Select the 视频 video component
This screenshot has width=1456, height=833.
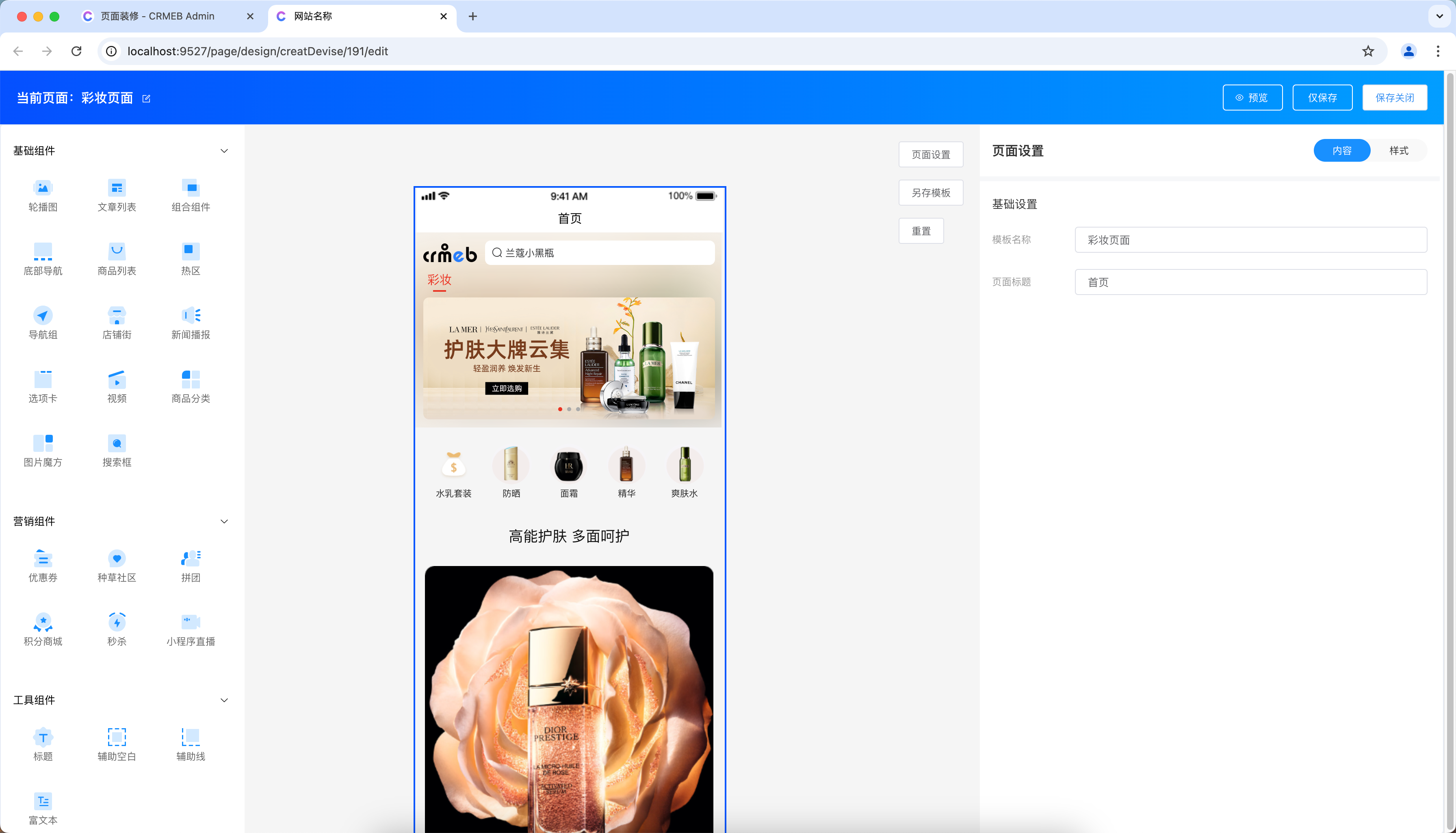(x=117, y=387)
